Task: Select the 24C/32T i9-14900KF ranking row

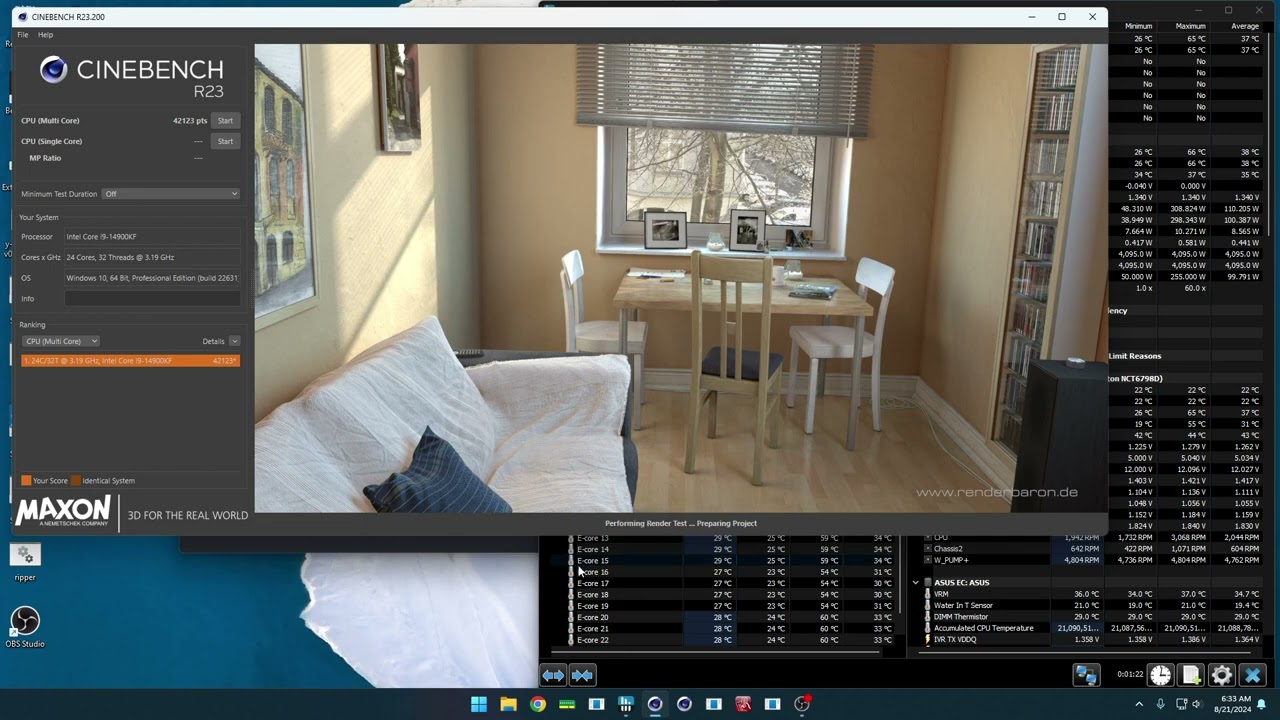Action: pos(130,361)
